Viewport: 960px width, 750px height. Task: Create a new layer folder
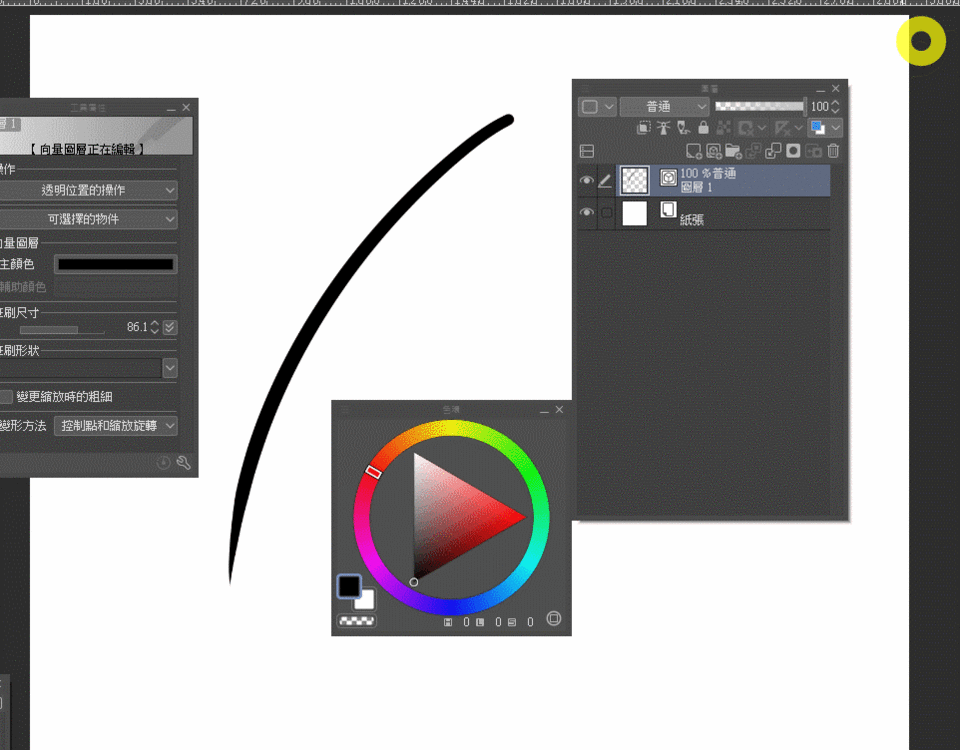click(733, 151)
